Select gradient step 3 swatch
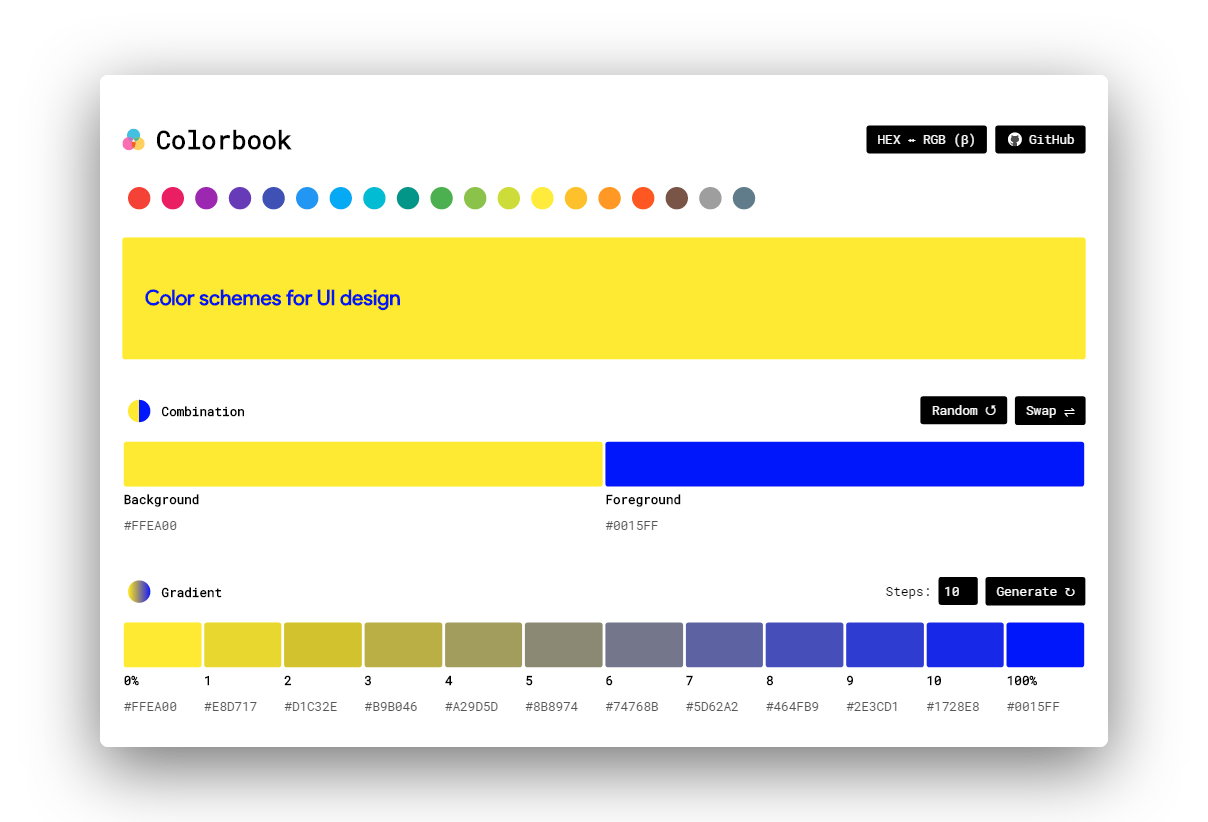Image resolution: width=1208 pixels, height=822 pixels. coord(403,645)
